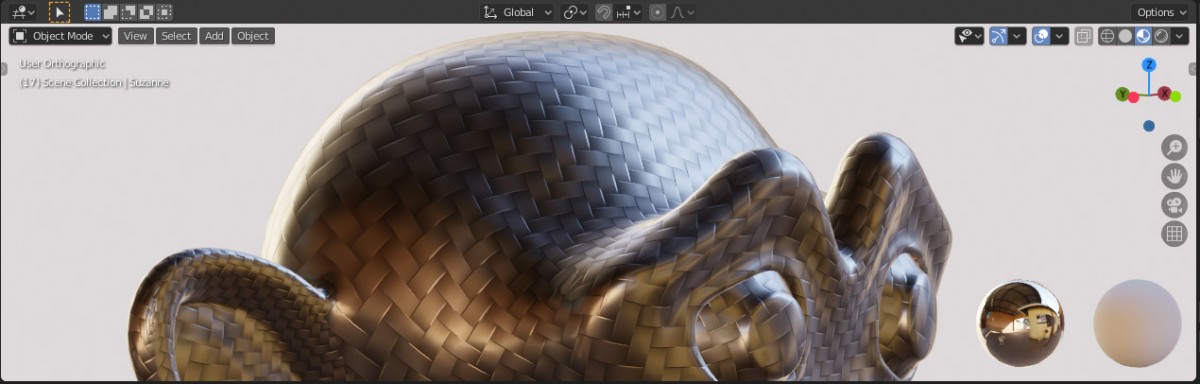Click the blue Z axis on navigation gizmo

pyautogui.click(x=1149, y=64)
